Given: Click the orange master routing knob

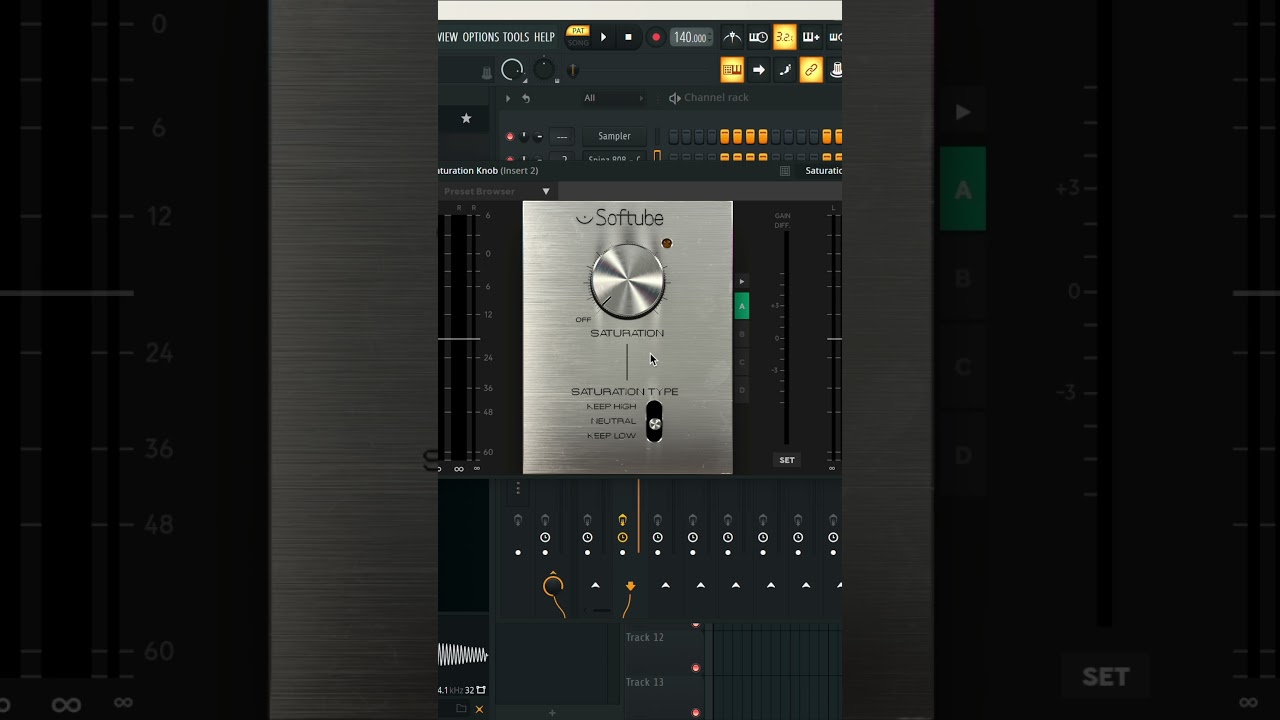Looking at the screenshot, I should [x=553, y=586].
